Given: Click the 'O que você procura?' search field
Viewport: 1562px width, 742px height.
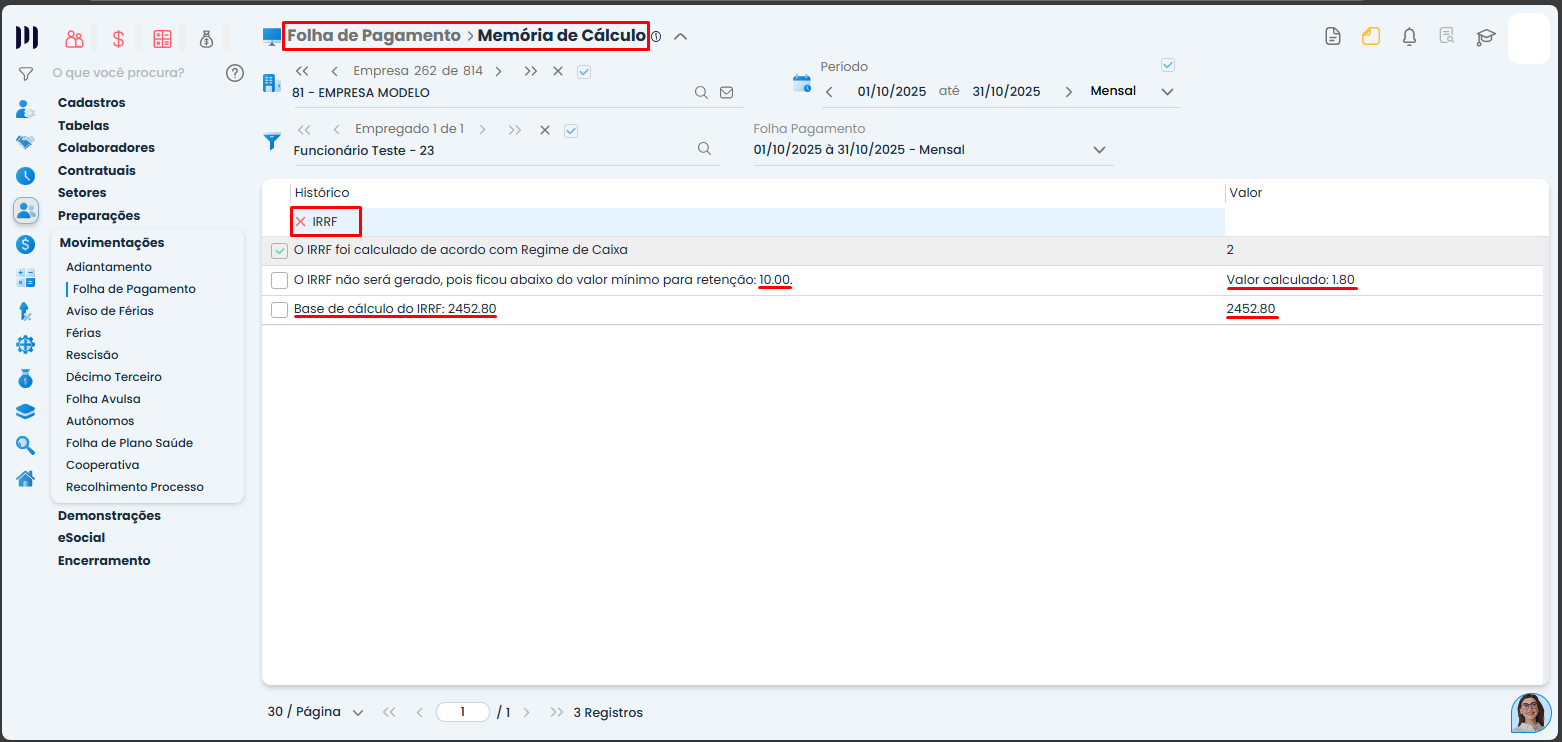Looking at the screenshot, I should (120, 72).
